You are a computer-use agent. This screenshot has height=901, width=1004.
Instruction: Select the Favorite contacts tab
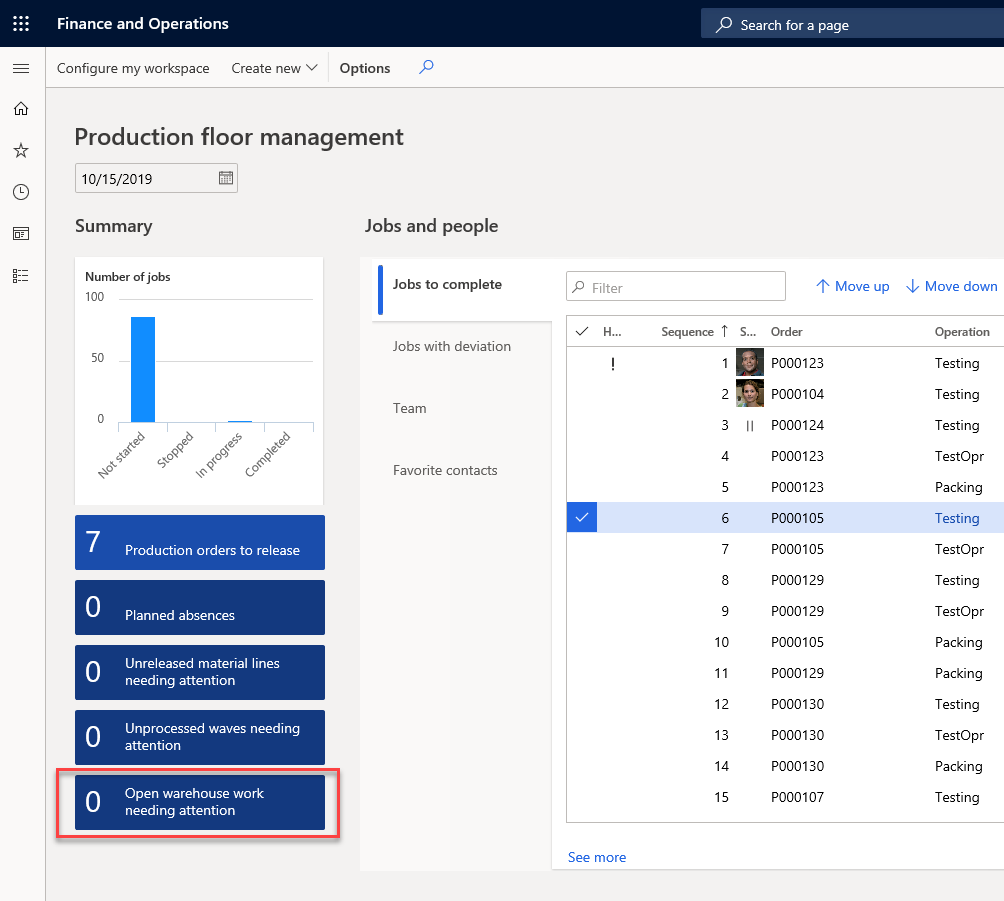coord(445,471)
